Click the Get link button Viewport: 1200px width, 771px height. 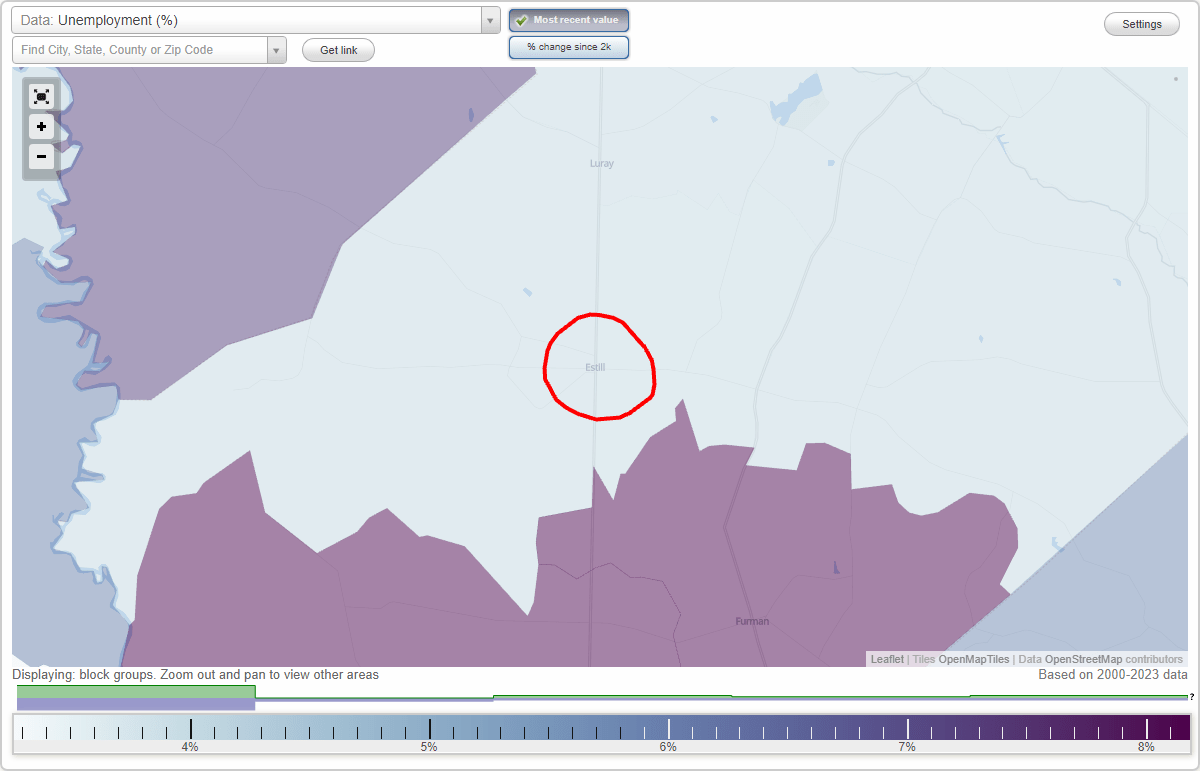click(337, 50)
